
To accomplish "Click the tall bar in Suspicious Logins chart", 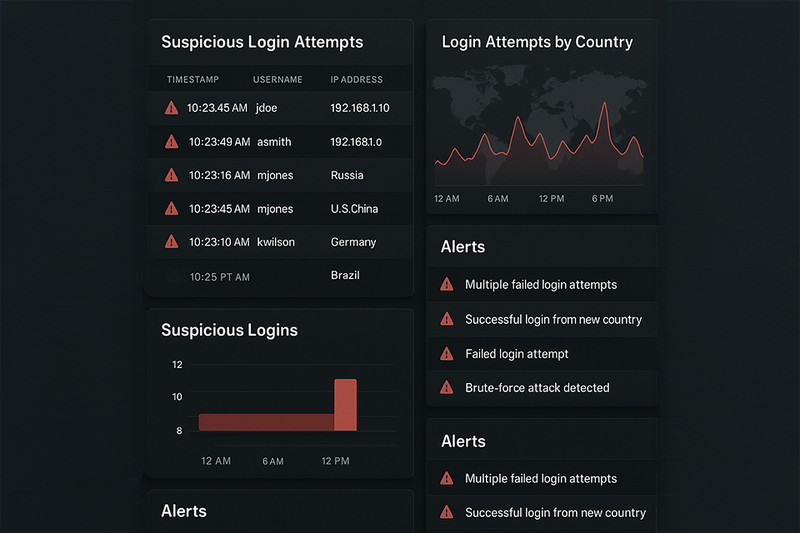I will click(x=345, y=405).
